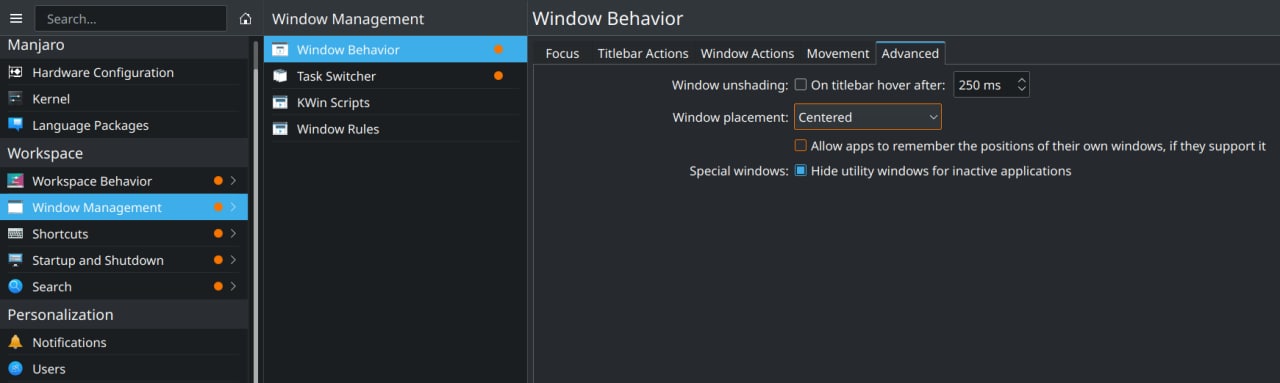The height and width of the screenshot is (383, 1280).
Task: Open Notifications settings
Action: pyautogui.click(x=124, y=342)
